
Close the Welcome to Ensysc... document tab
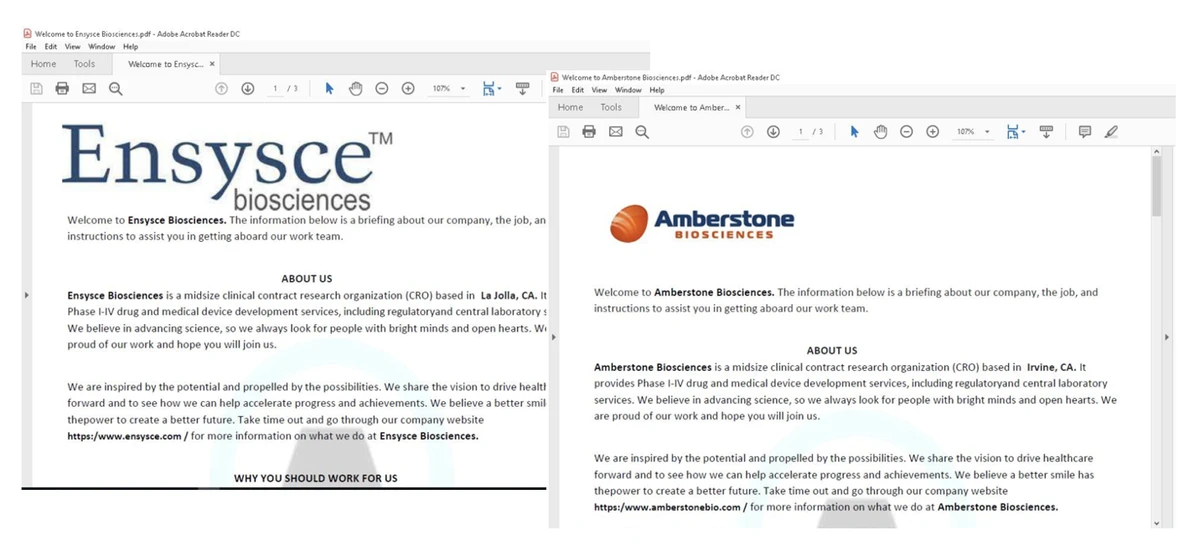coord(212,64)
